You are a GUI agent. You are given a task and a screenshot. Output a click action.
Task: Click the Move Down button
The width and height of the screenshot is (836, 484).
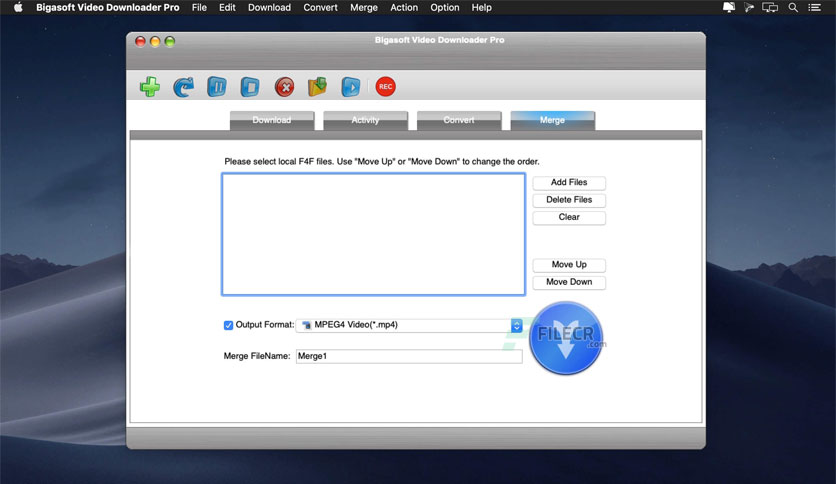[x=569, y=282]
